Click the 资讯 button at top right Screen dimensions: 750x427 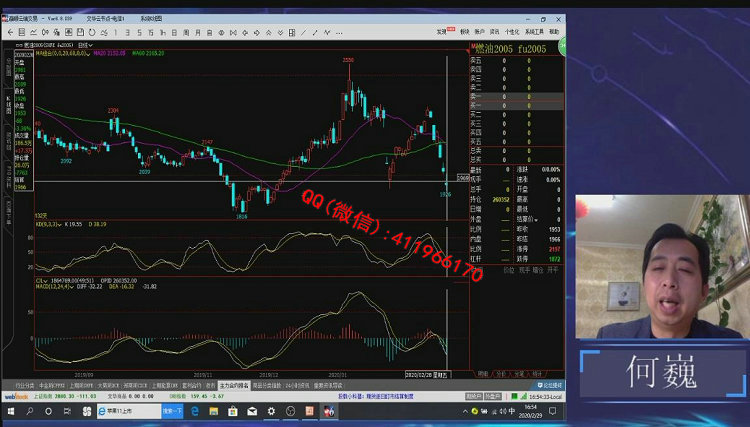click(x=495, y=32)
